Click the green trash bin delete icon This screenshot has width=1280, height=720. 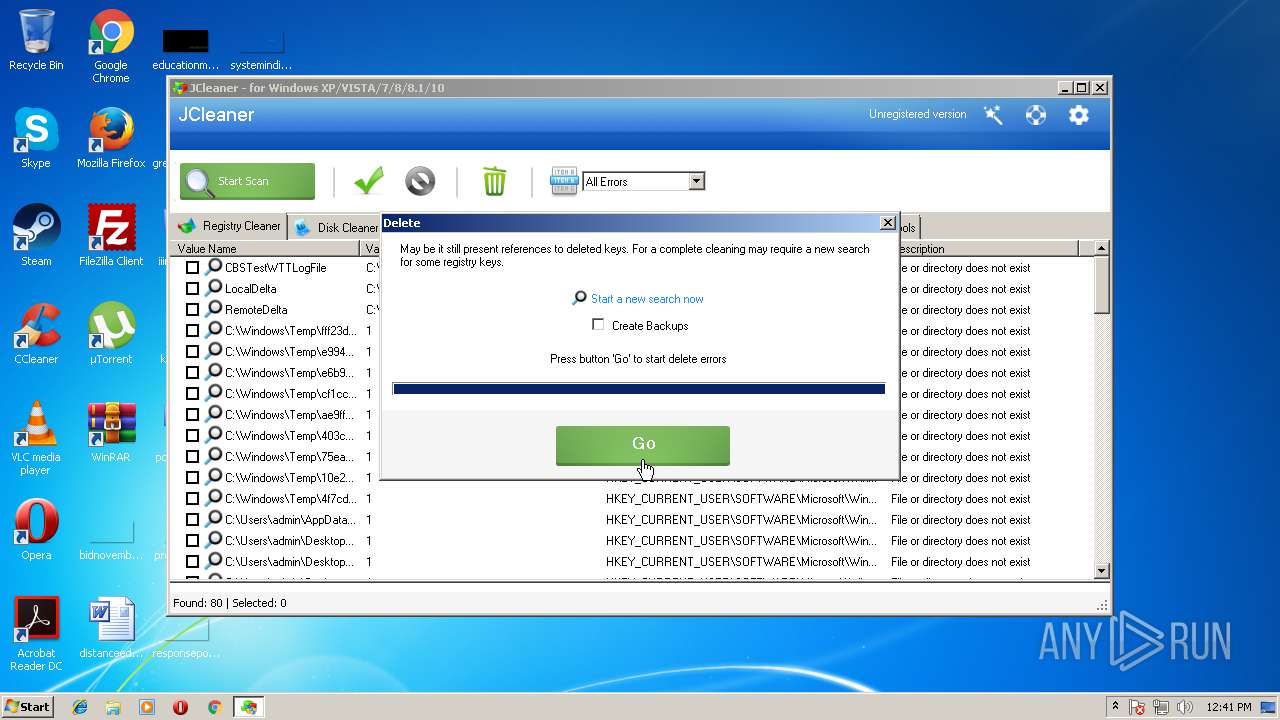point(494,181)
